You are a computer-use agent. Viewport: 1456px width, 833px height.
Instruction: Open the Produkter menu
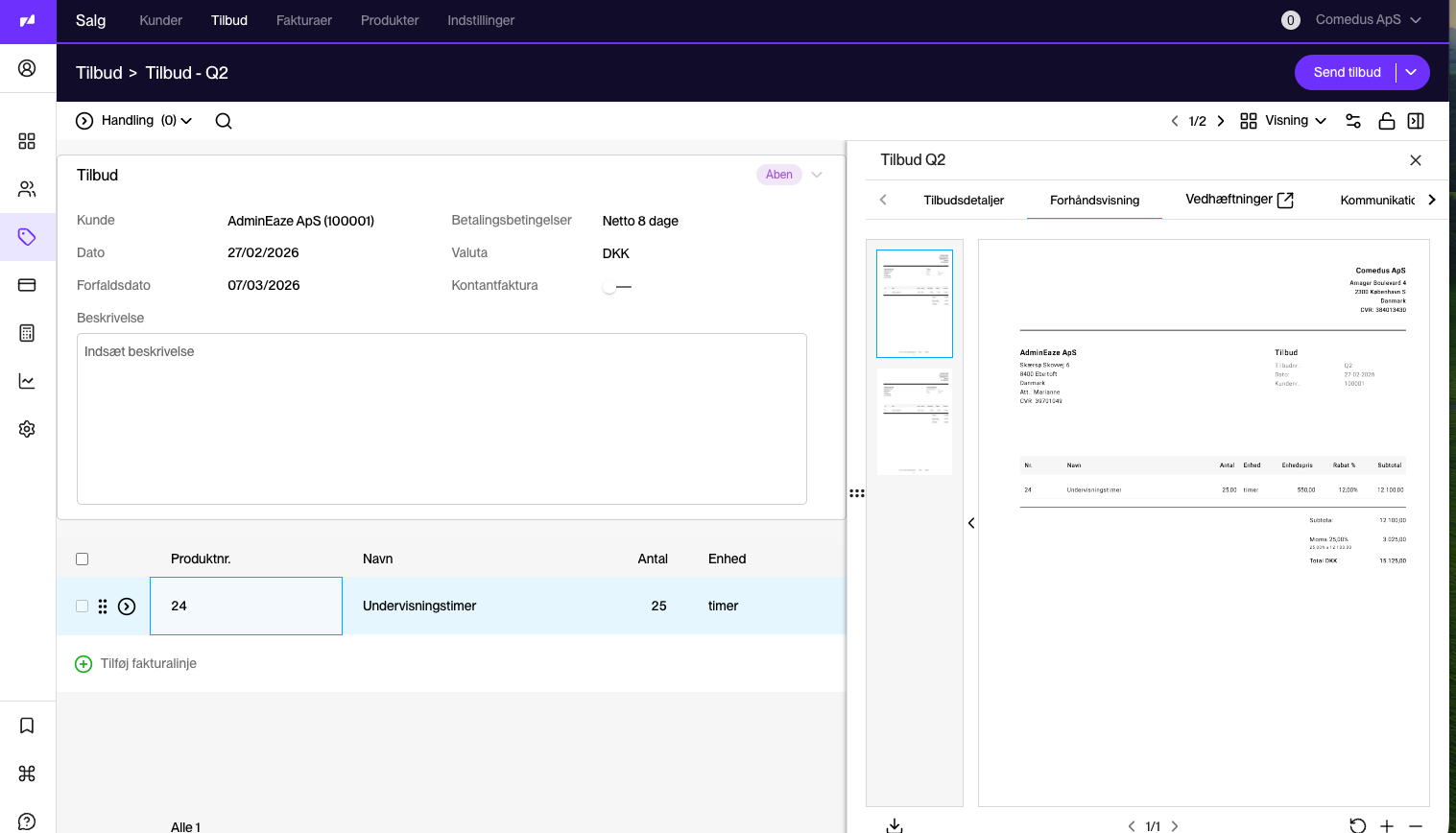[390, 20]
